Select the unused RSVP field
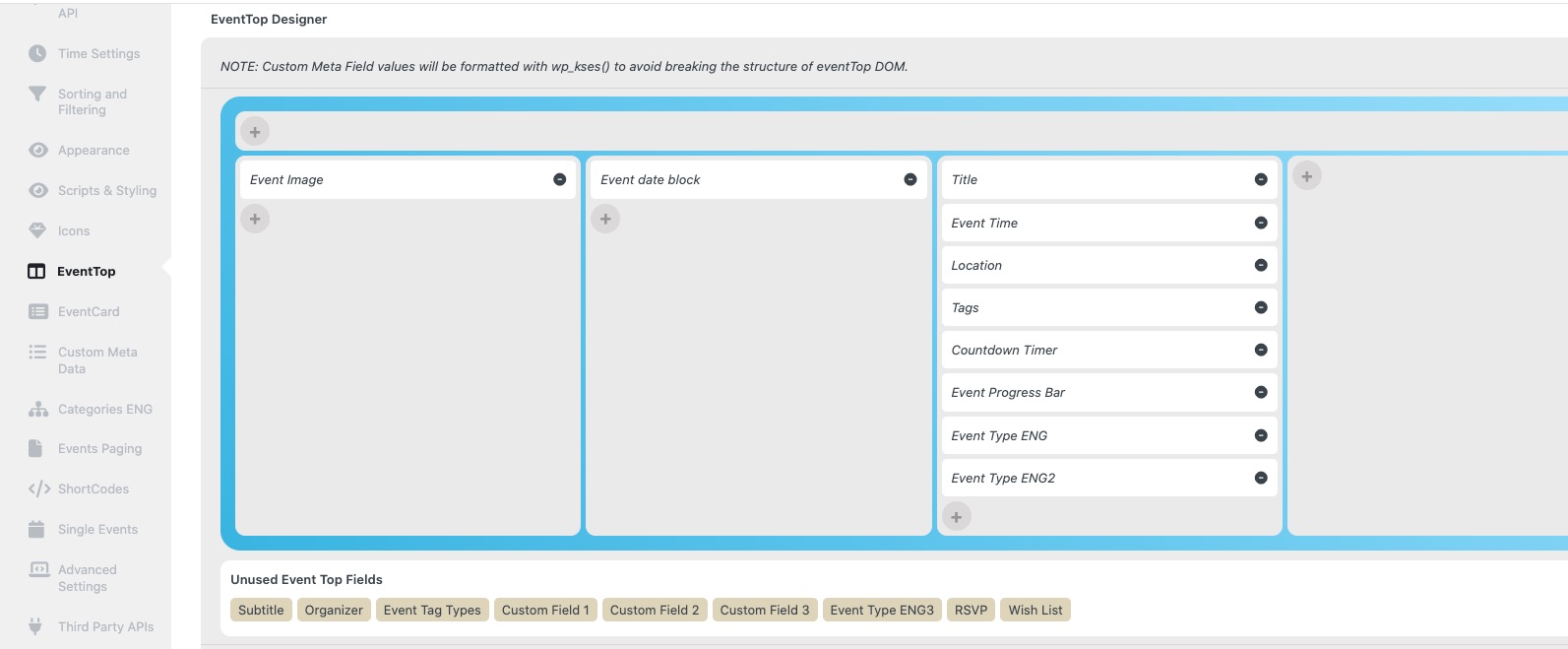The width and height of the screenshot is (1568, 649). click(x=971, y=610)
